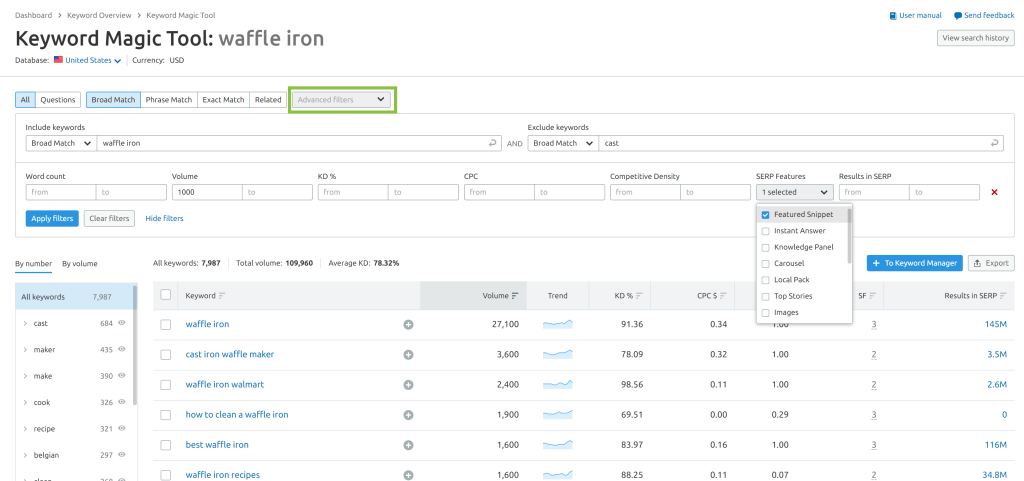Click the plus icon beside waffle iron keyword
The image size is (1024, 481).
coord(408,324)
